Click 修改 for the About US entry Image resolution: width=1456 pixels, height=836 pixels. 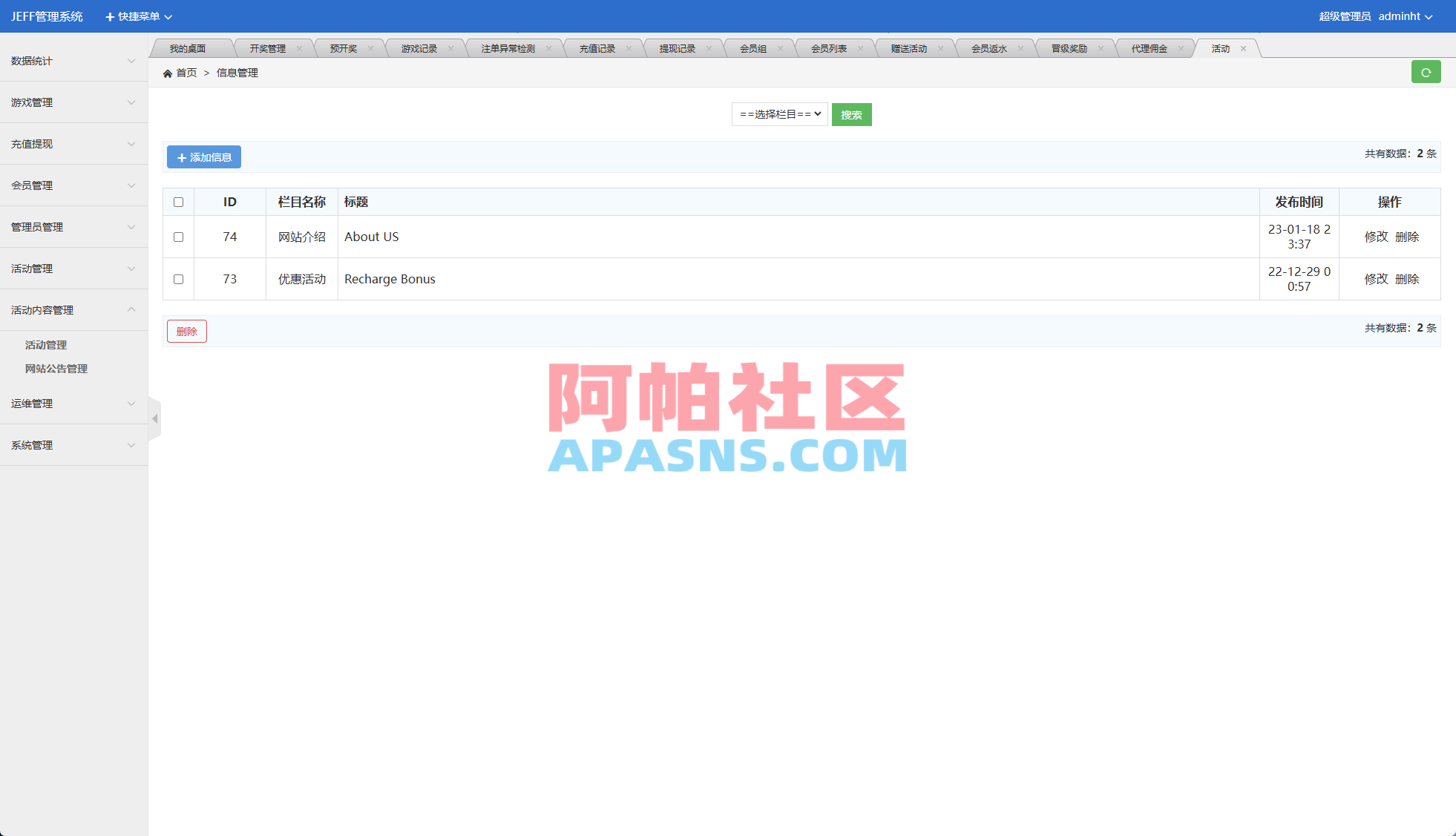(1377, 237)
